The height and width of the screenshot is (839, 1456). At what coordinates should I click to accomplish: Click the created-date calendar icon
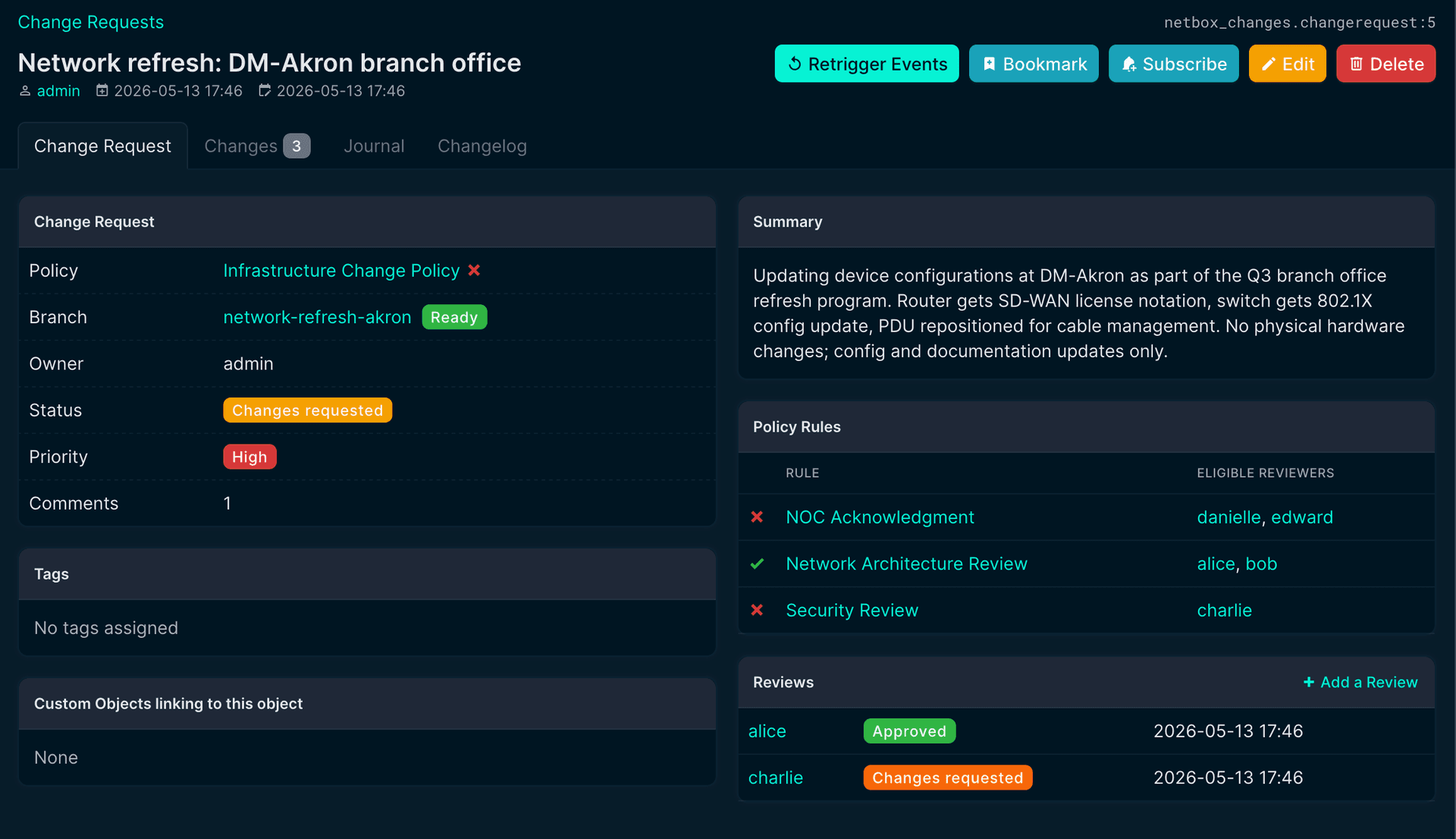click(102, 90)
